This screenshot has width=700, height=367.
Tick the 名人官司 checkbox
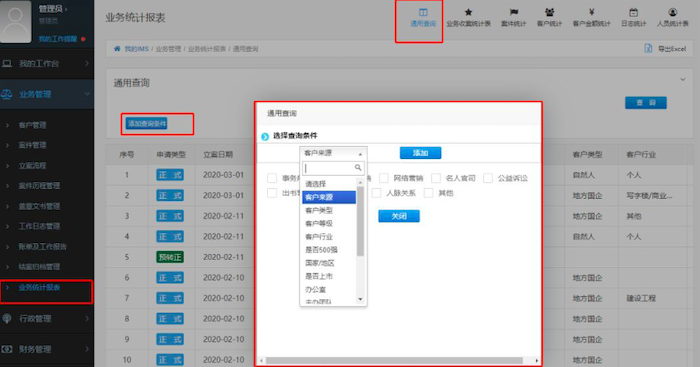coord(436,178)
